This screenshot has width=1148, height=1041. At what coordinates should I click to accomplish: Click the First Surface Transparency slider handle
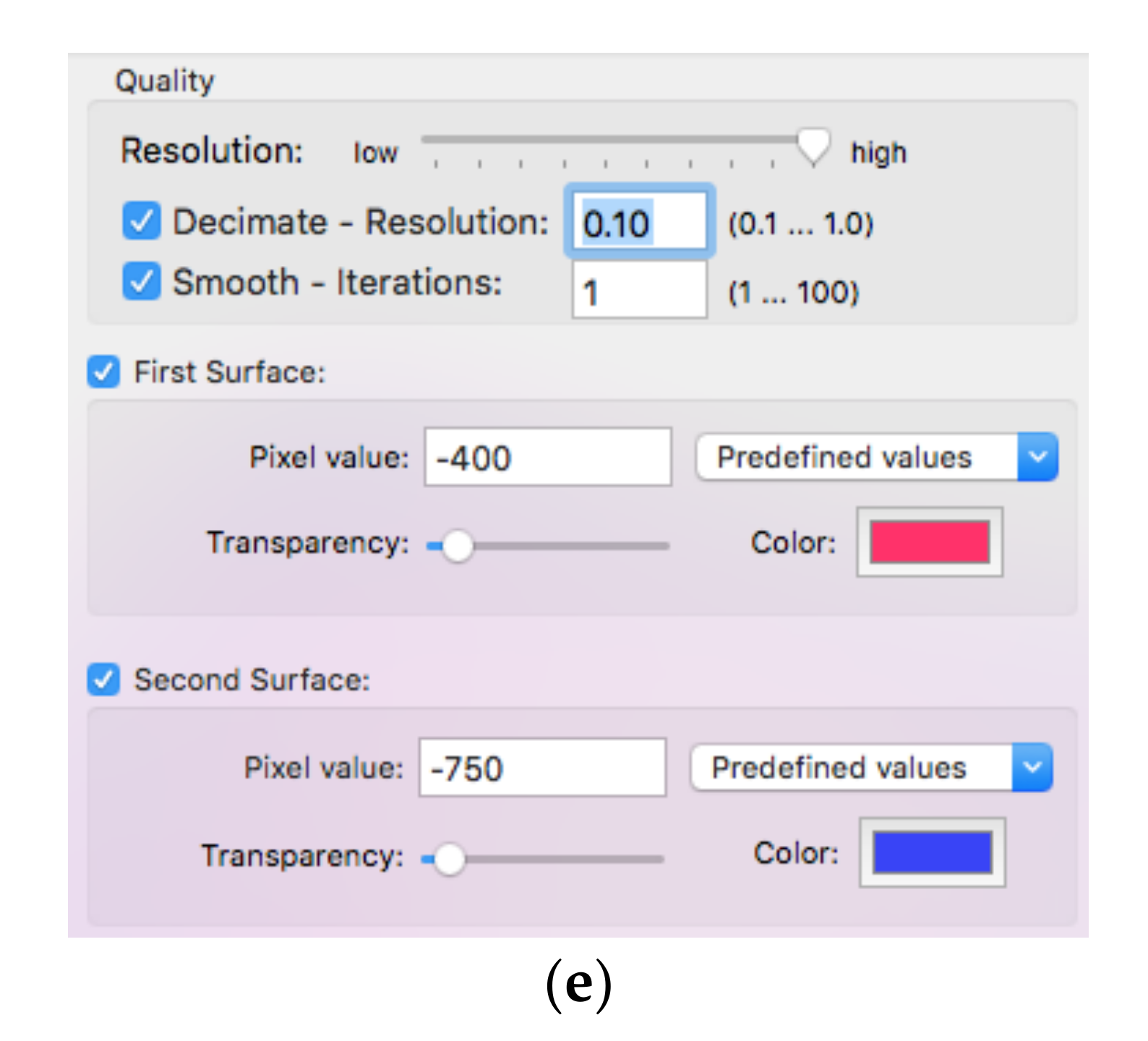click(x=457, y=546)
